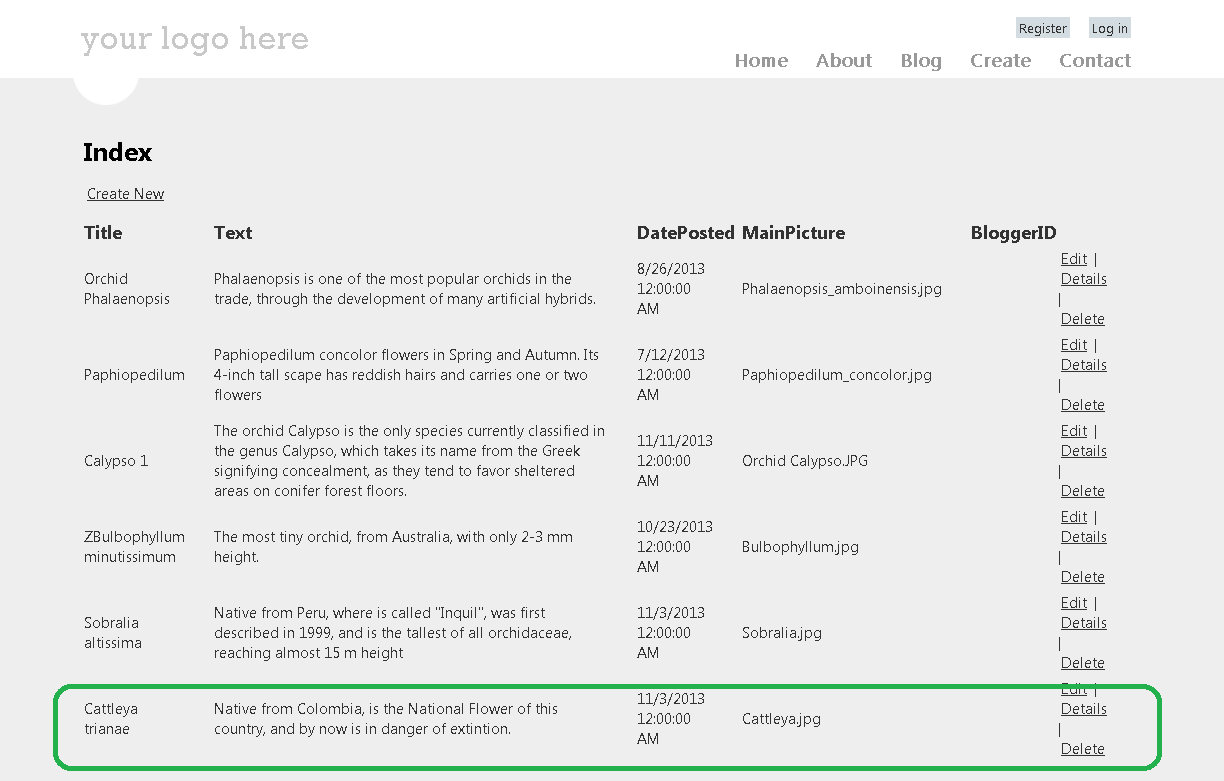1224x781 pixels.
Task: Go to the Home menu item
Action: click(761, 61)
